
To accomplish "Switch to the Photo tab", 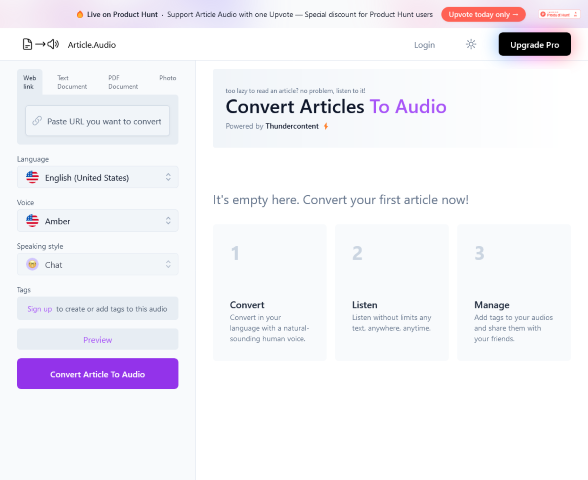I will point(168,78).
